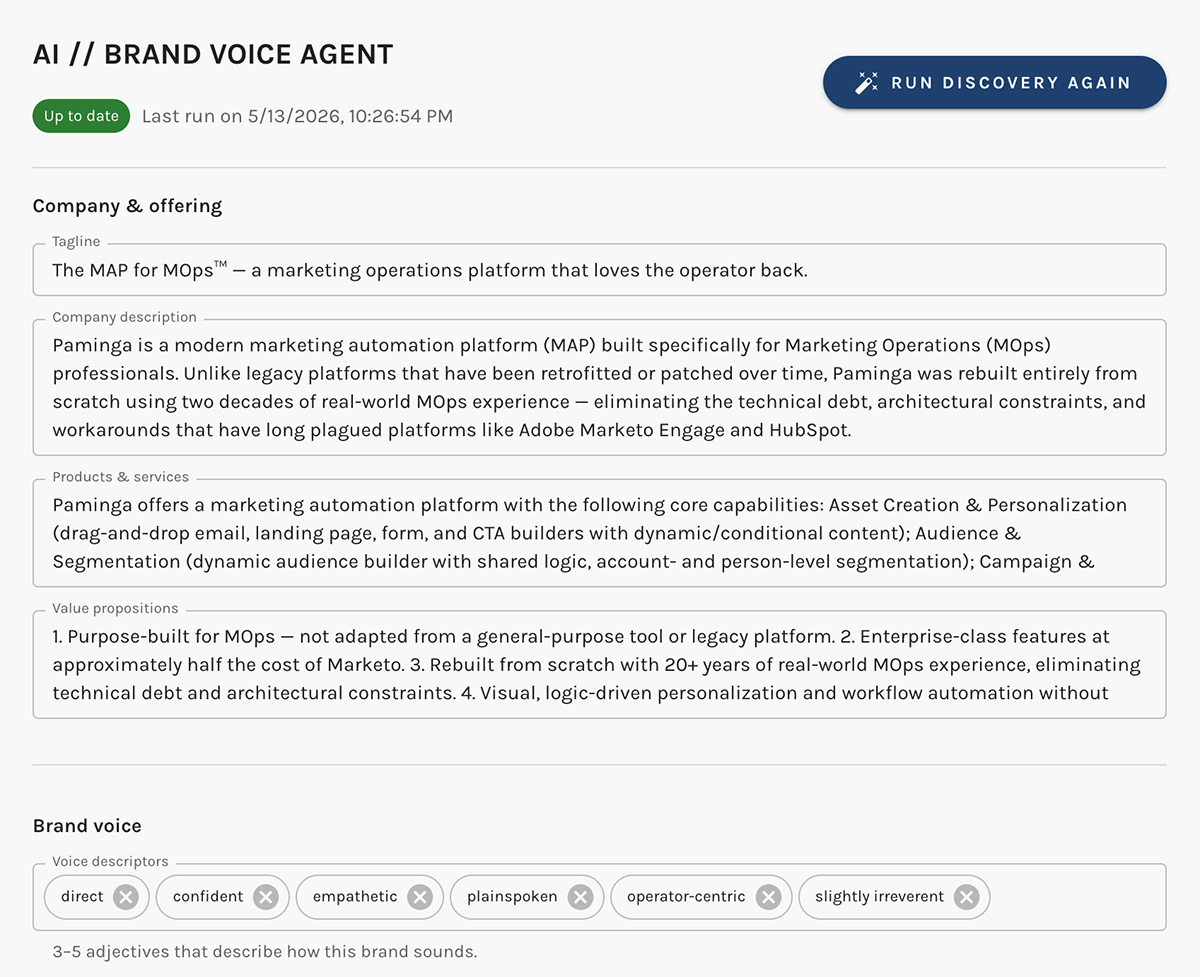Screen dimensions: 1200x977
Task: Click into the Company description field
Action: click(x=600, y=388)
